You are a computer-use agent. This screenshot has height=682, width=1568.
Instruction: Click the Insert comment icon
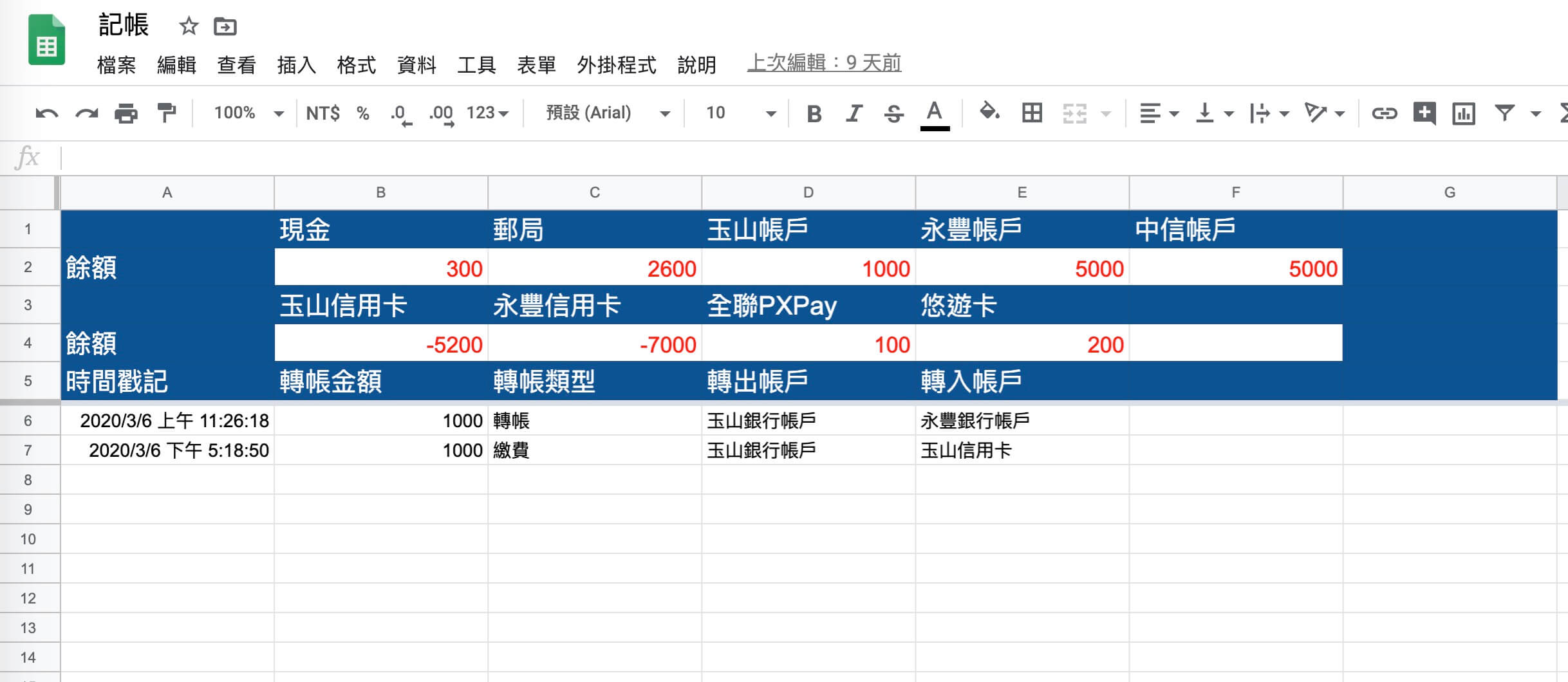point(1424,113)
